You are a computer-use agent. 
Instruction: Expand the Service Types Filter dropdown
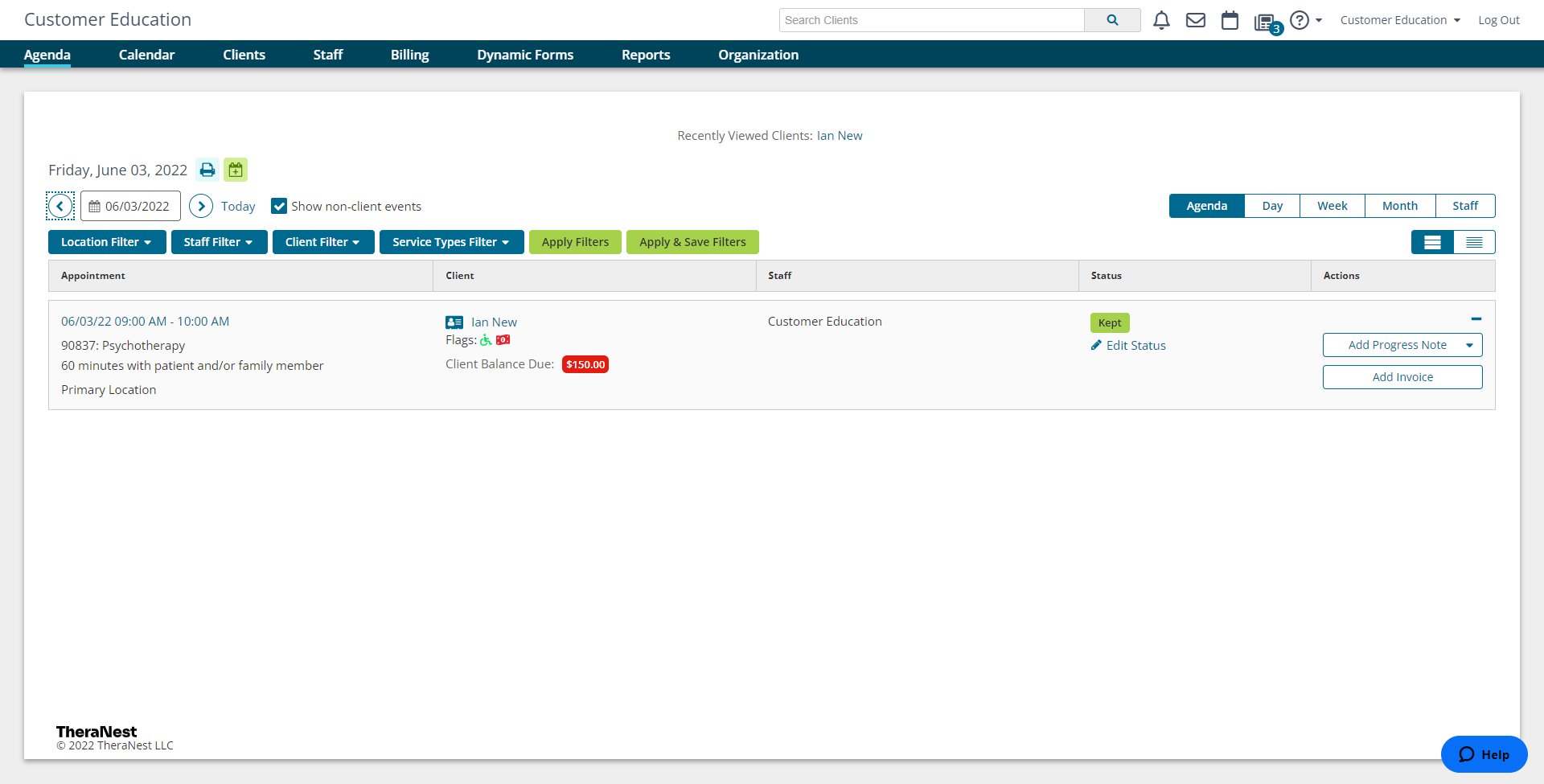point(451,242)
